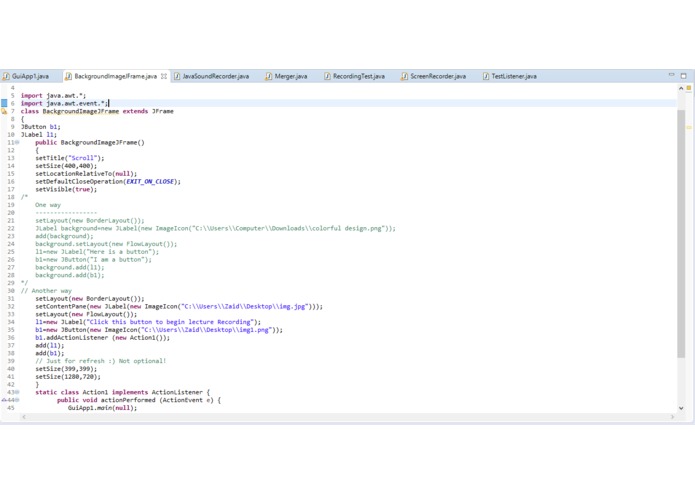Click the warning marker on line 7
Image resolution: width=695 pixels, height=494 pixels.
coord(4,111)
